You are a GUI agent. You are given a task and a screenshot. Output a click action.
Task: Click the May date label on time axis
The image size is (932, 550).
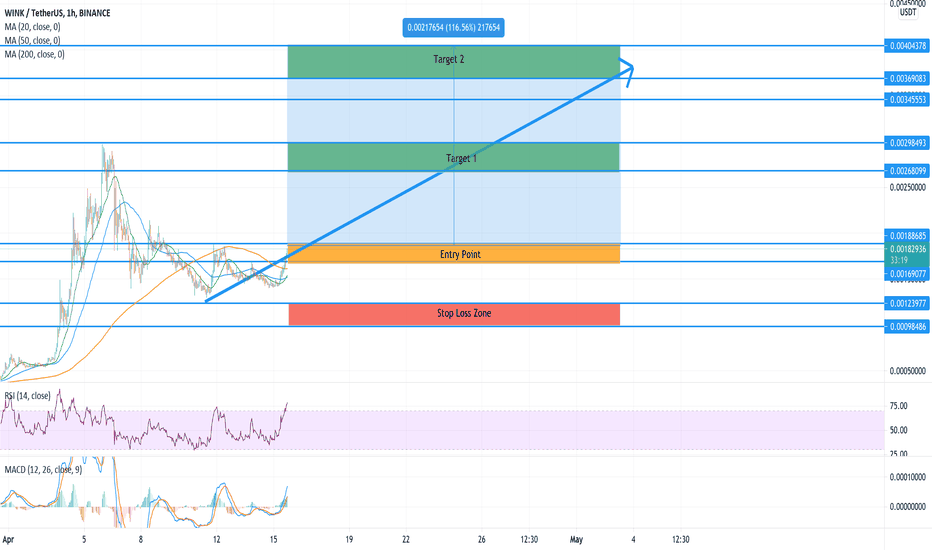(x=576, y=540)
